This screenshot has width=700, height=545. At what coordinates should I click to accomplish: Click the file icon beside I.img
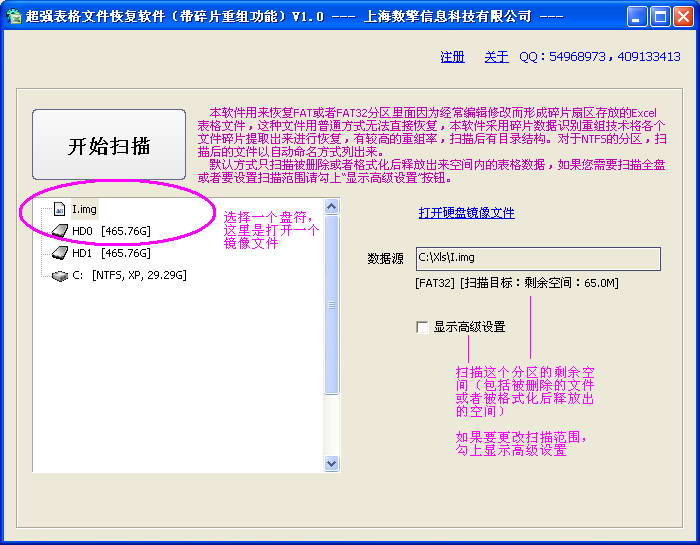pos(60,209)
